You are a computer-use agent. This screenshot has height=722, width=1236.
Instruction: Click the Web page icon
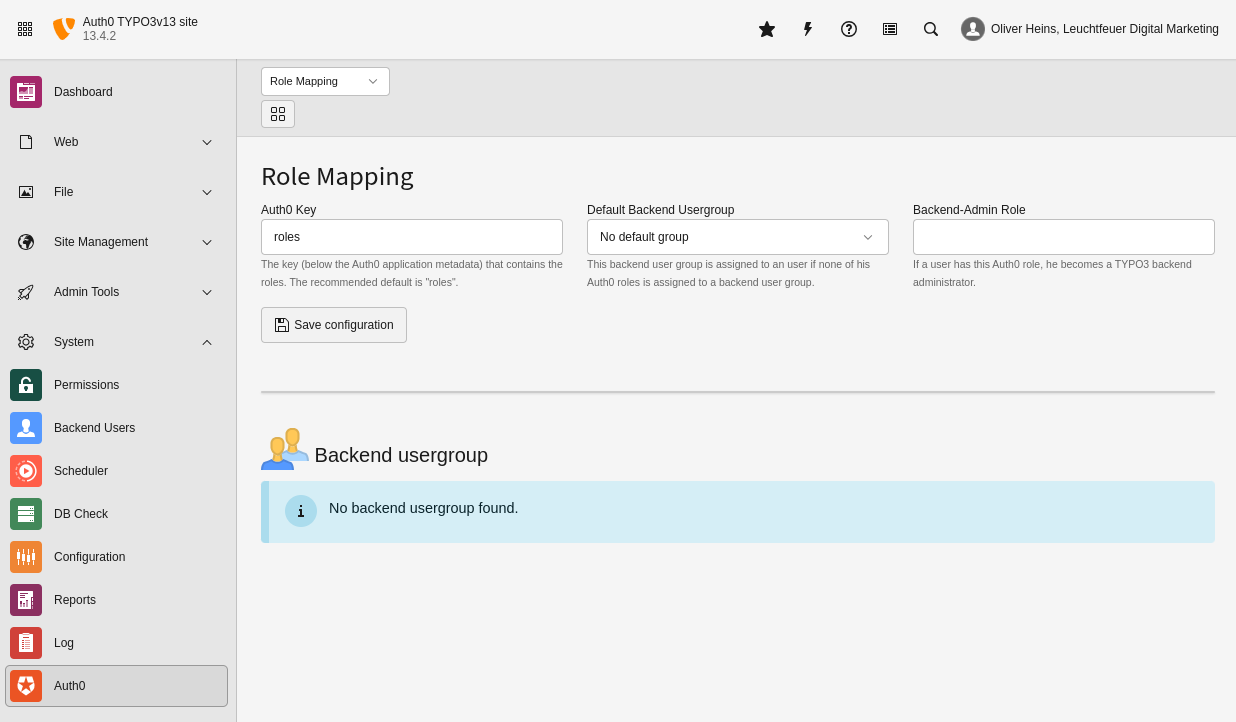pos(26,142)
